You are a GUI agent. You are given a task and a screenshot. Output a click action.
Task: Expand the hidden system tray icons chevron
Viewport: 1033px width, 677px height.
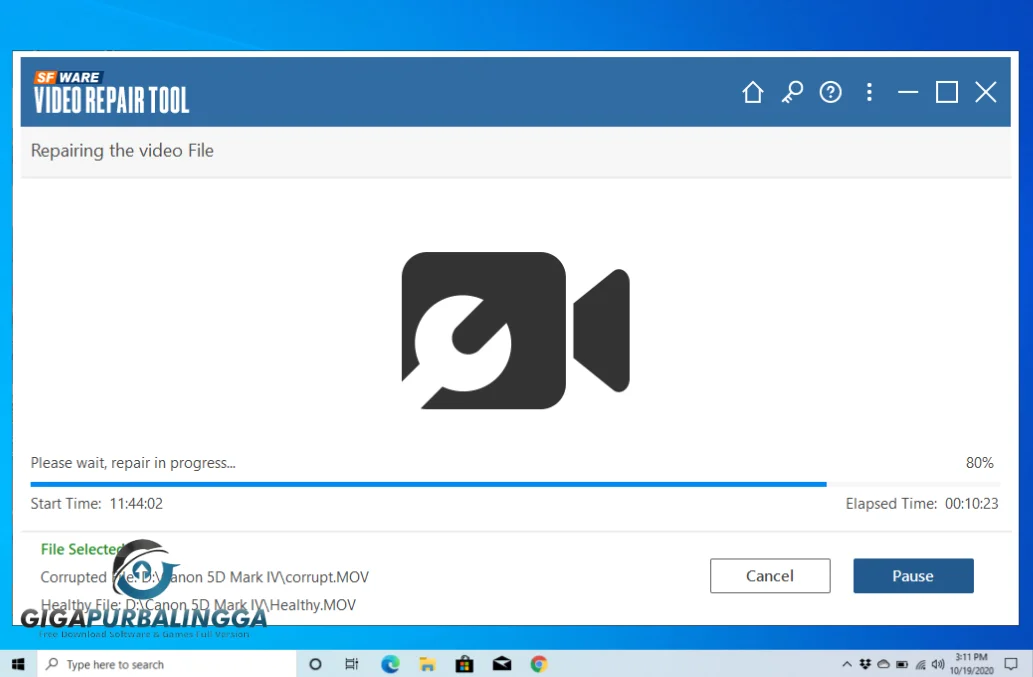pos(847,664)
